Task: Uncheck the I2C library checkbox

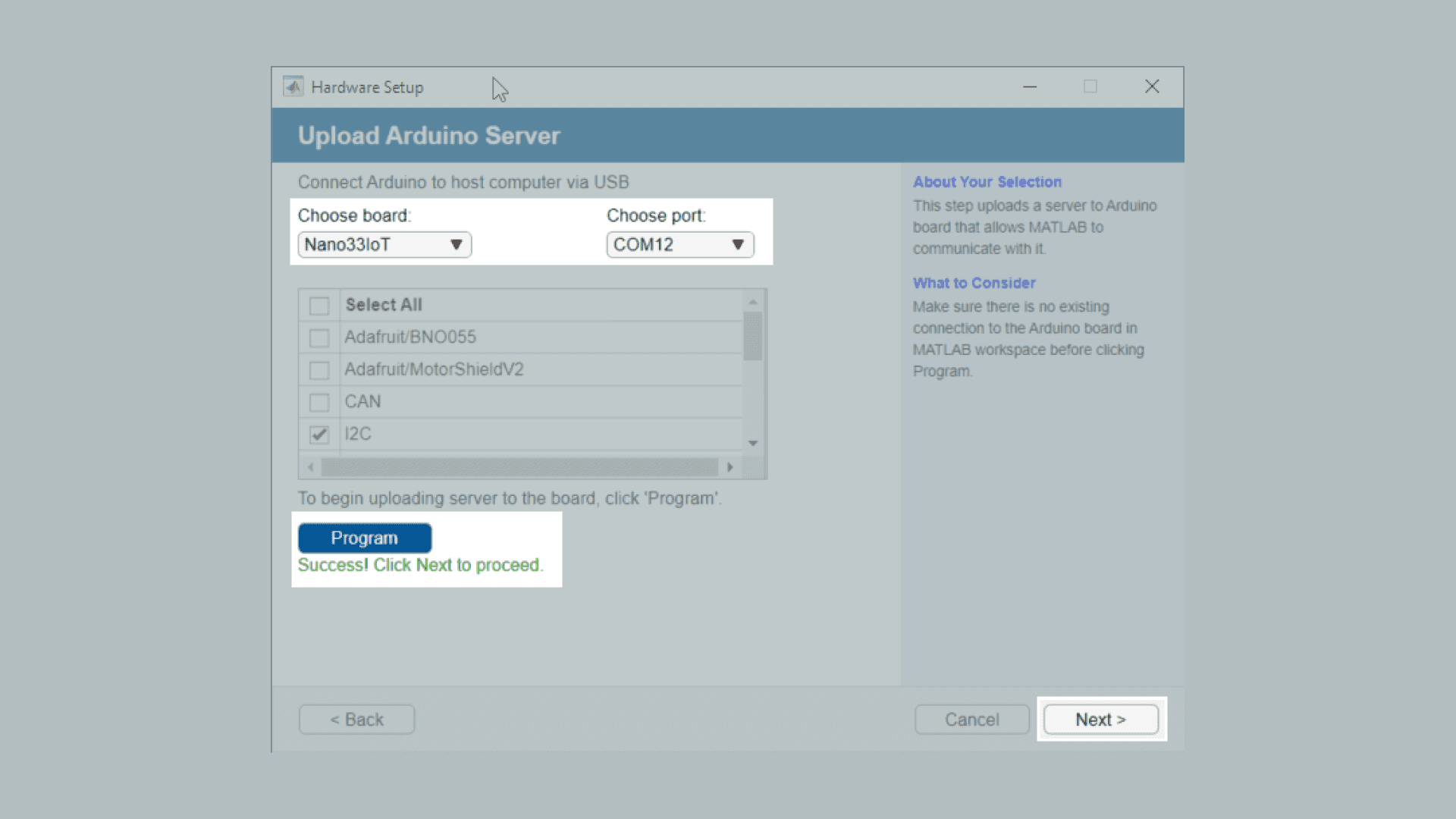Action: coord(319,435)
